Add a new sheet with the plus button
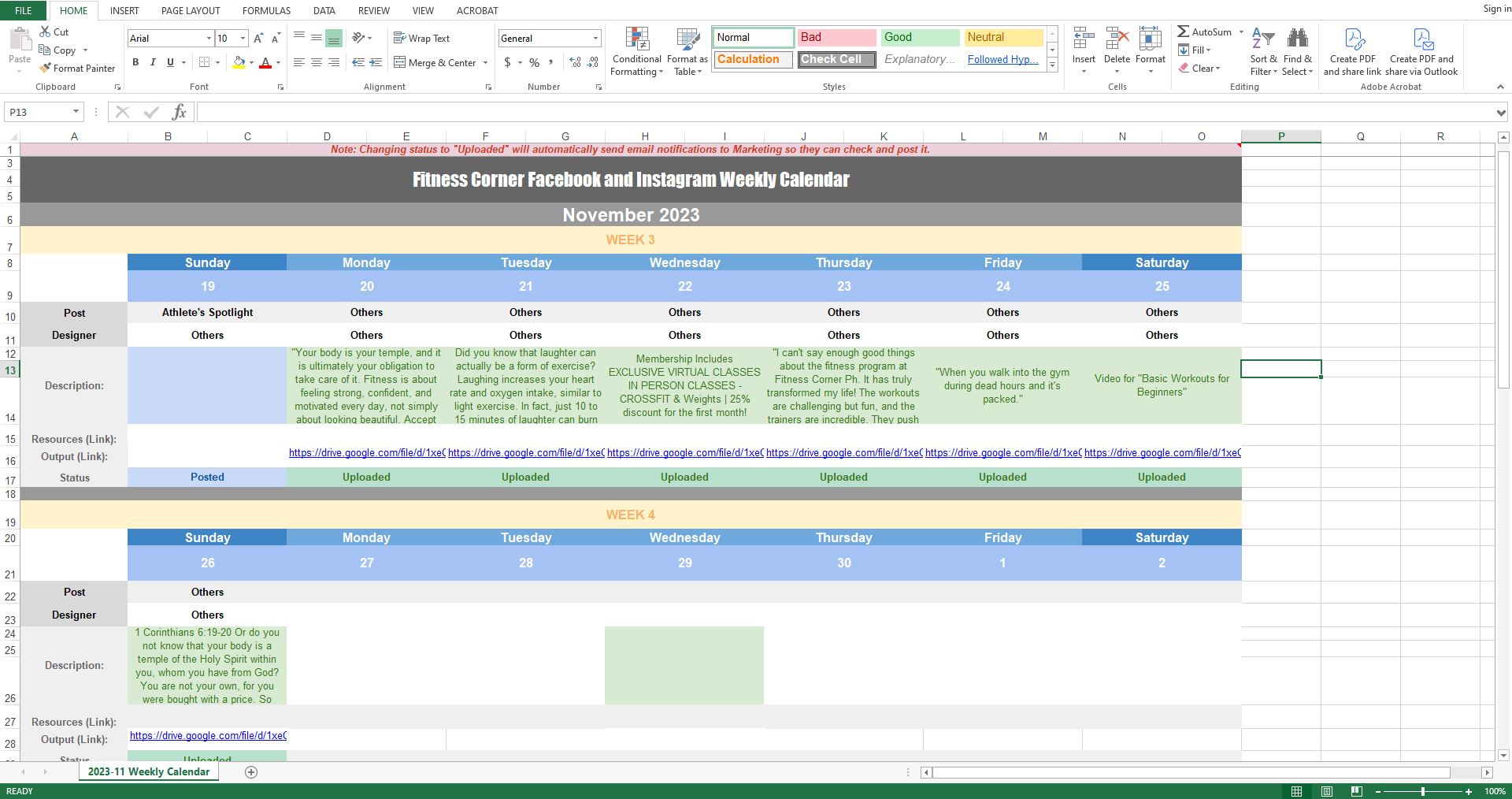Screen dimensions: 1512x799 (251, 772)
